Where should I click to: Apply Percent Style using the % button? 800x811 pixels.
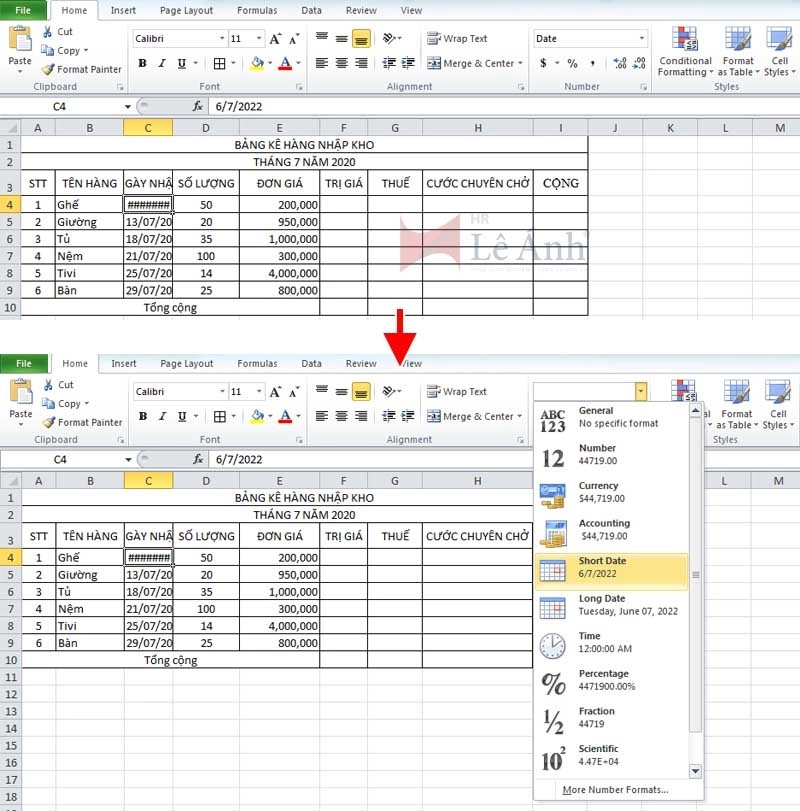(572, 63)
